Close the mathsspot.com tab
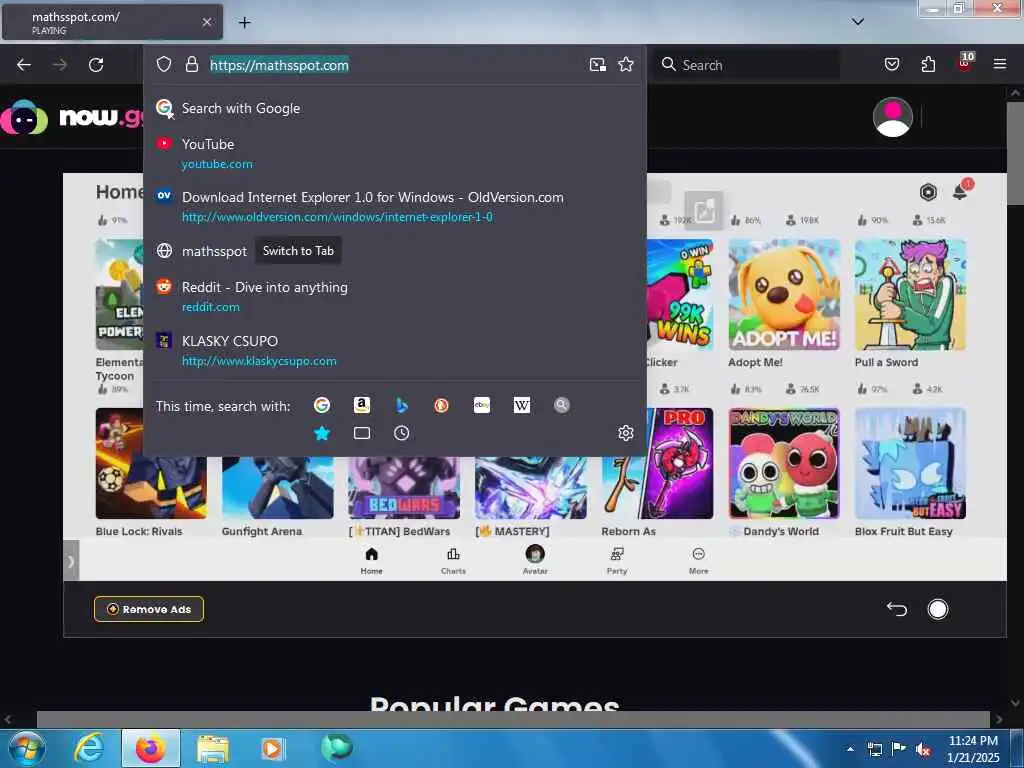 (x=206, y=22)
